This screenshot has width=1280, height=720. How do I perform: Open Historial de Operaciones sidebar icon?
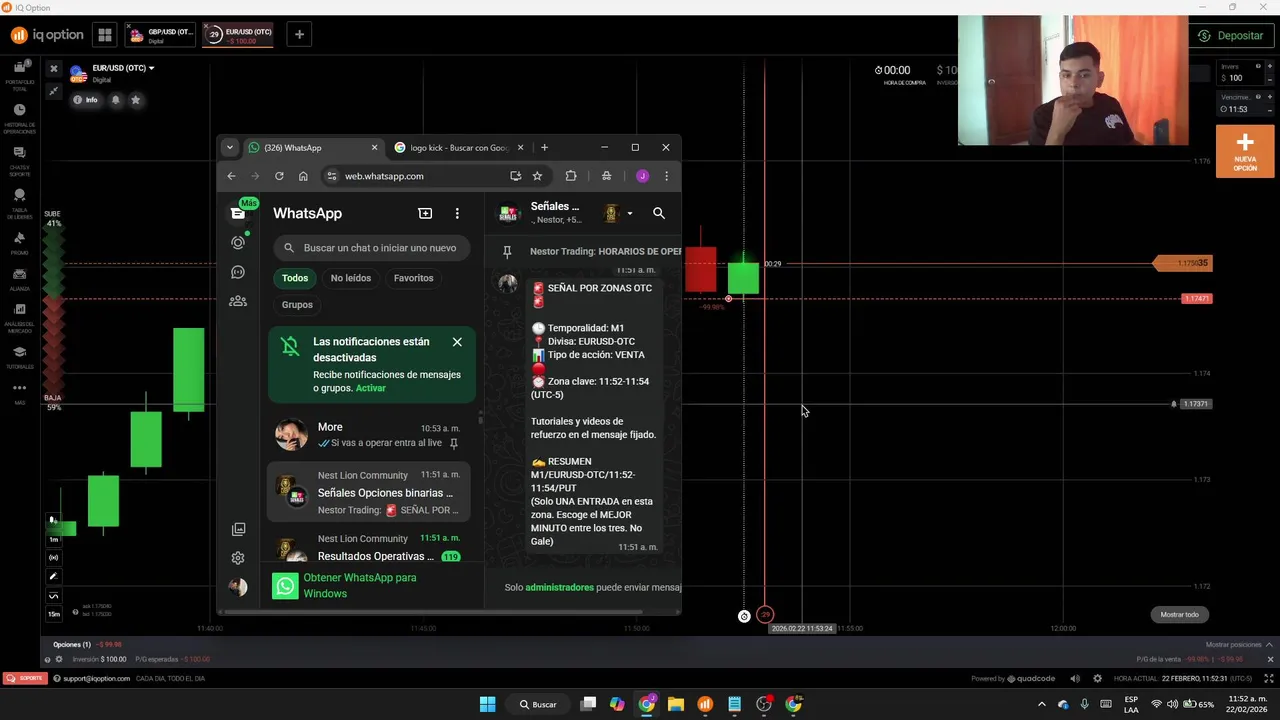(20, 117)
